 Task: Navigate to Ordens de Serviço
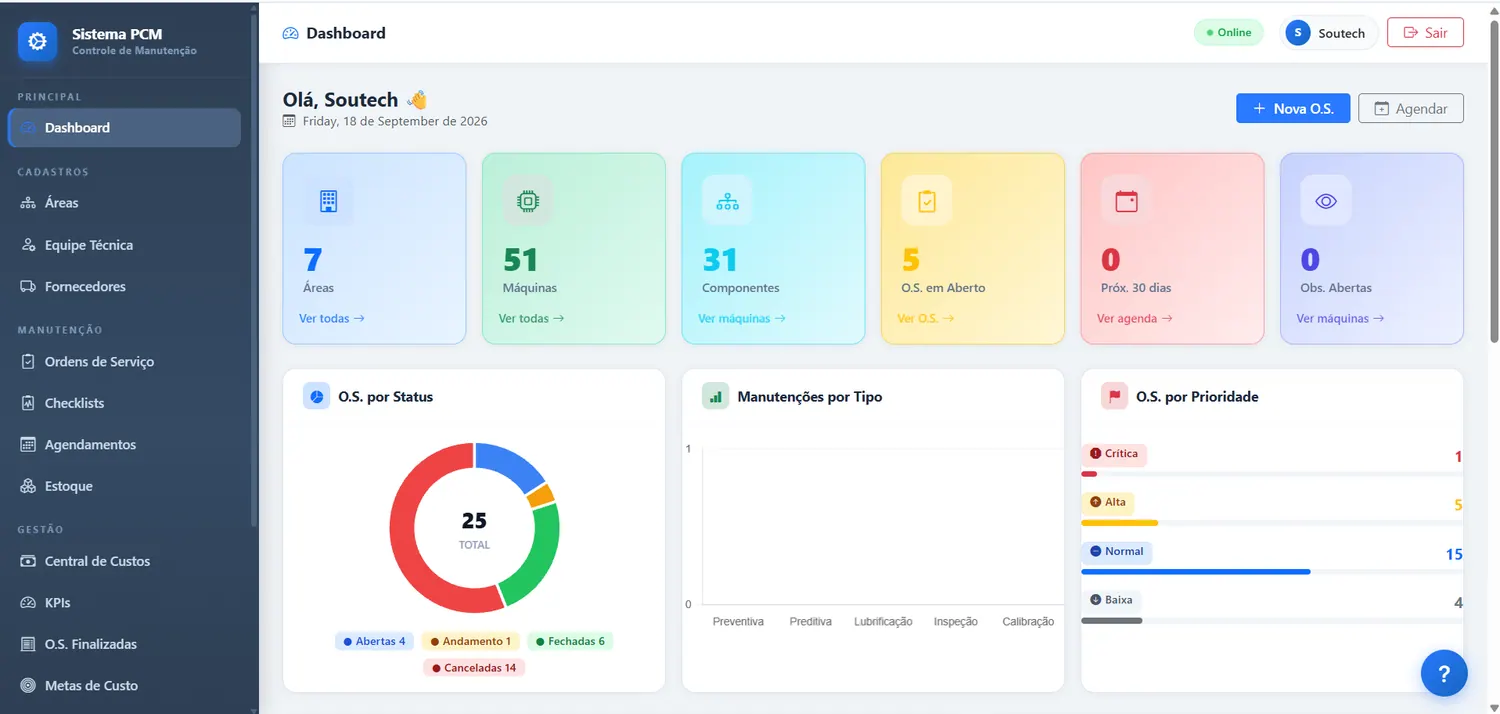pyautogui.click(x=124, y=362)
